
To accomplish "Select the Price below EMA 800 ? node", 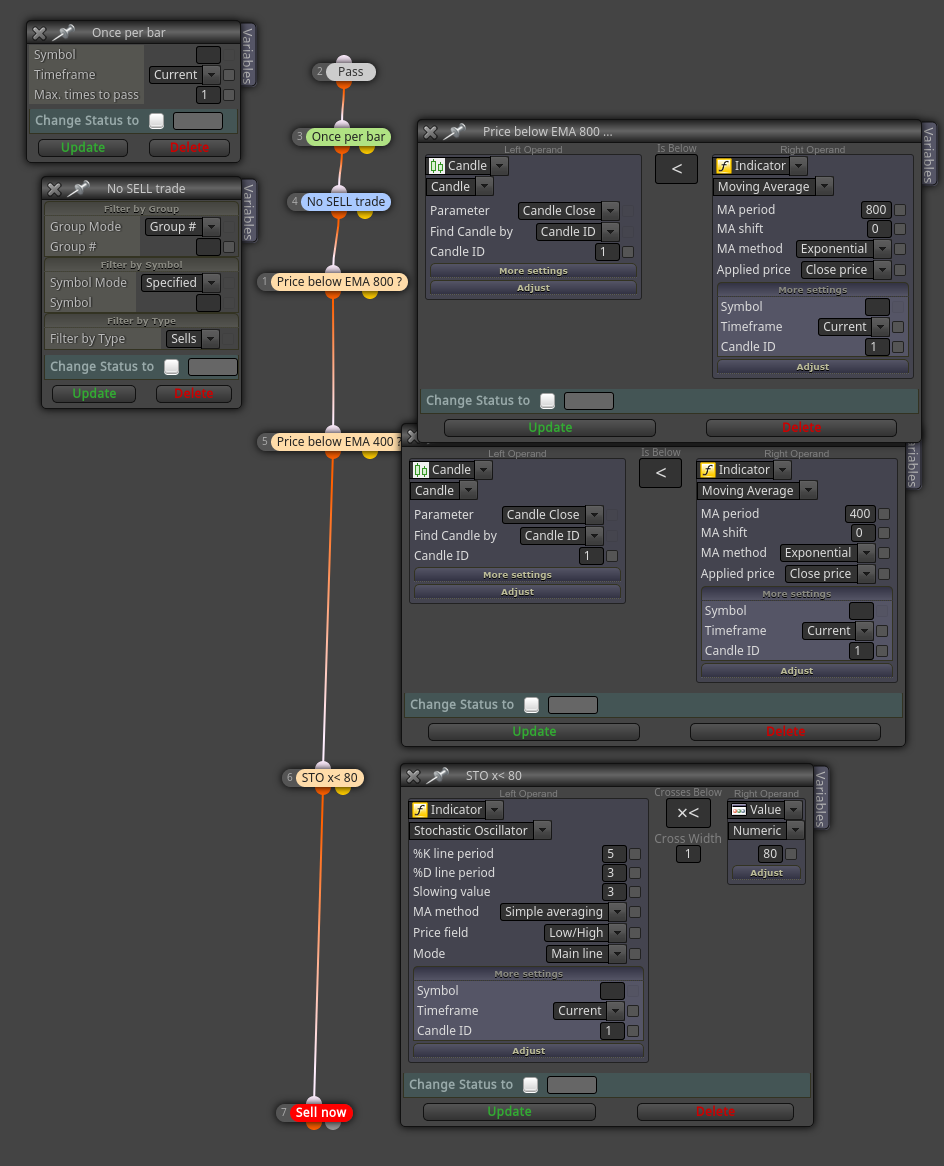I will (x=339, y=282).
